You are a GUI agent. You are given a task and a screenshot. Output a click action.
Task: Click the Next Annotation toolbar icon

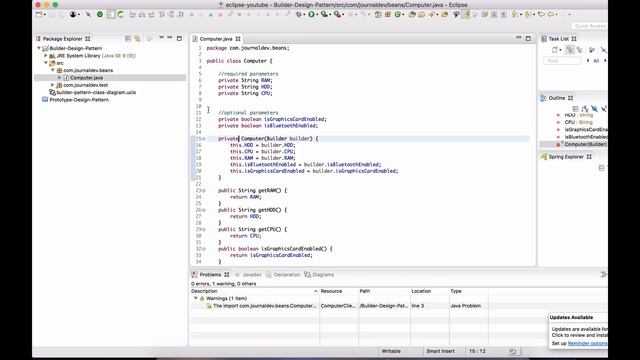coord(514,14)
